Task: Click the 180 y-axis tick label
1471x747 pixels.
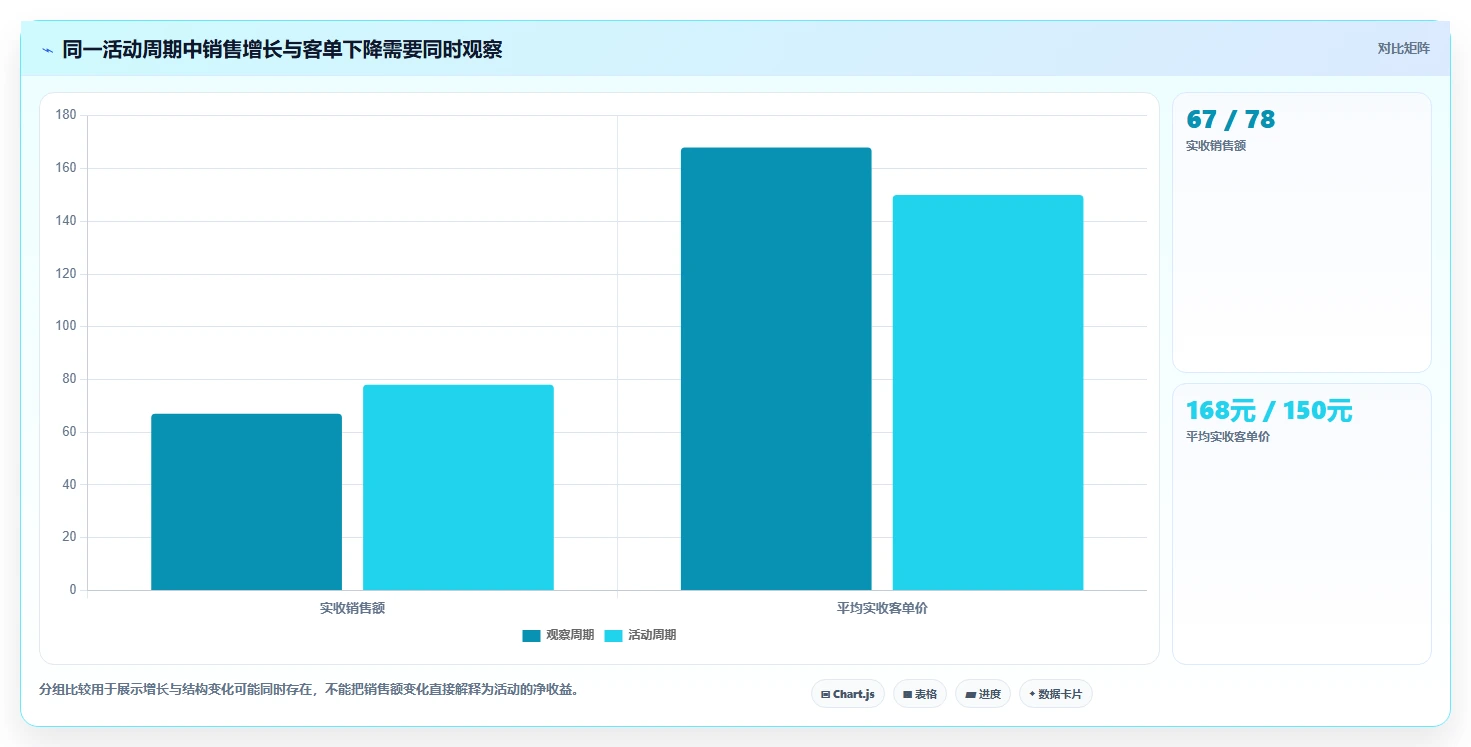Action: (x=66, y=115)
